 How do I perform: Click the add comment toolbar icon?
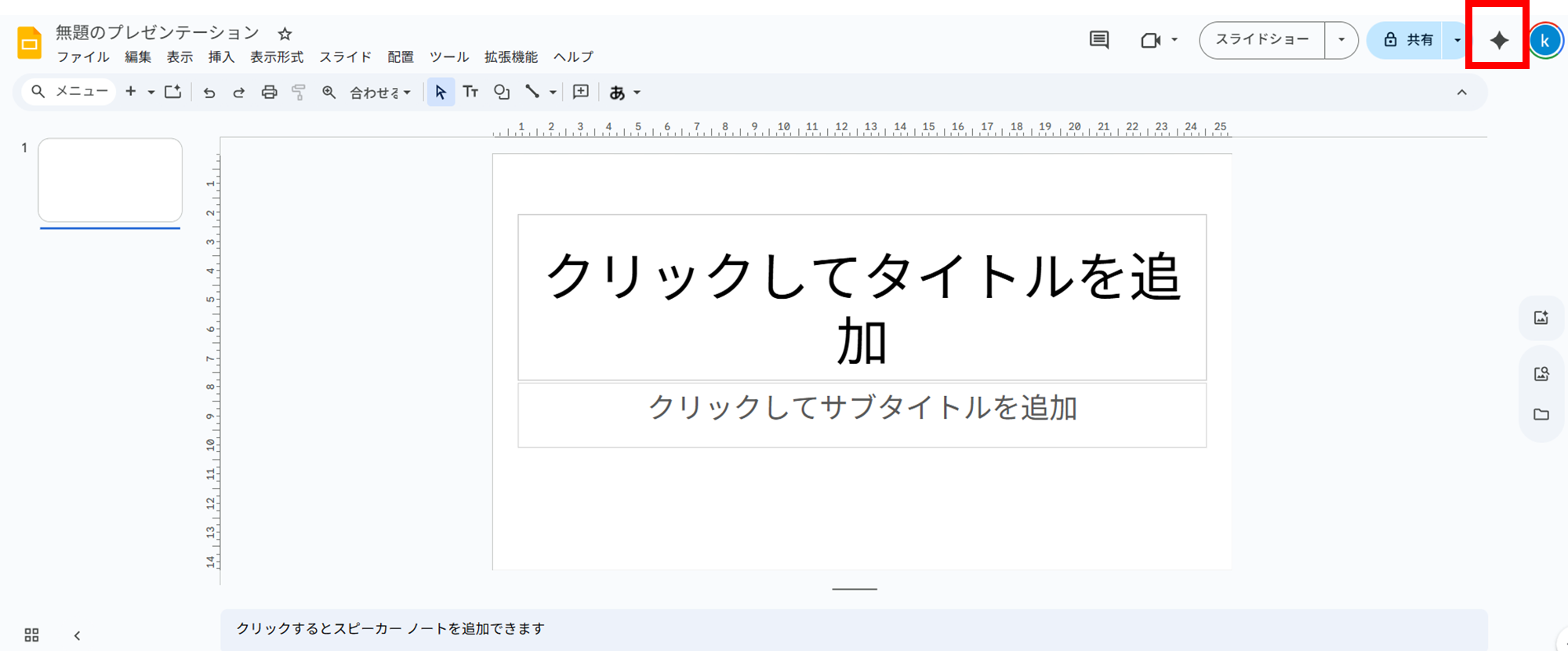[x=580, y=93]
